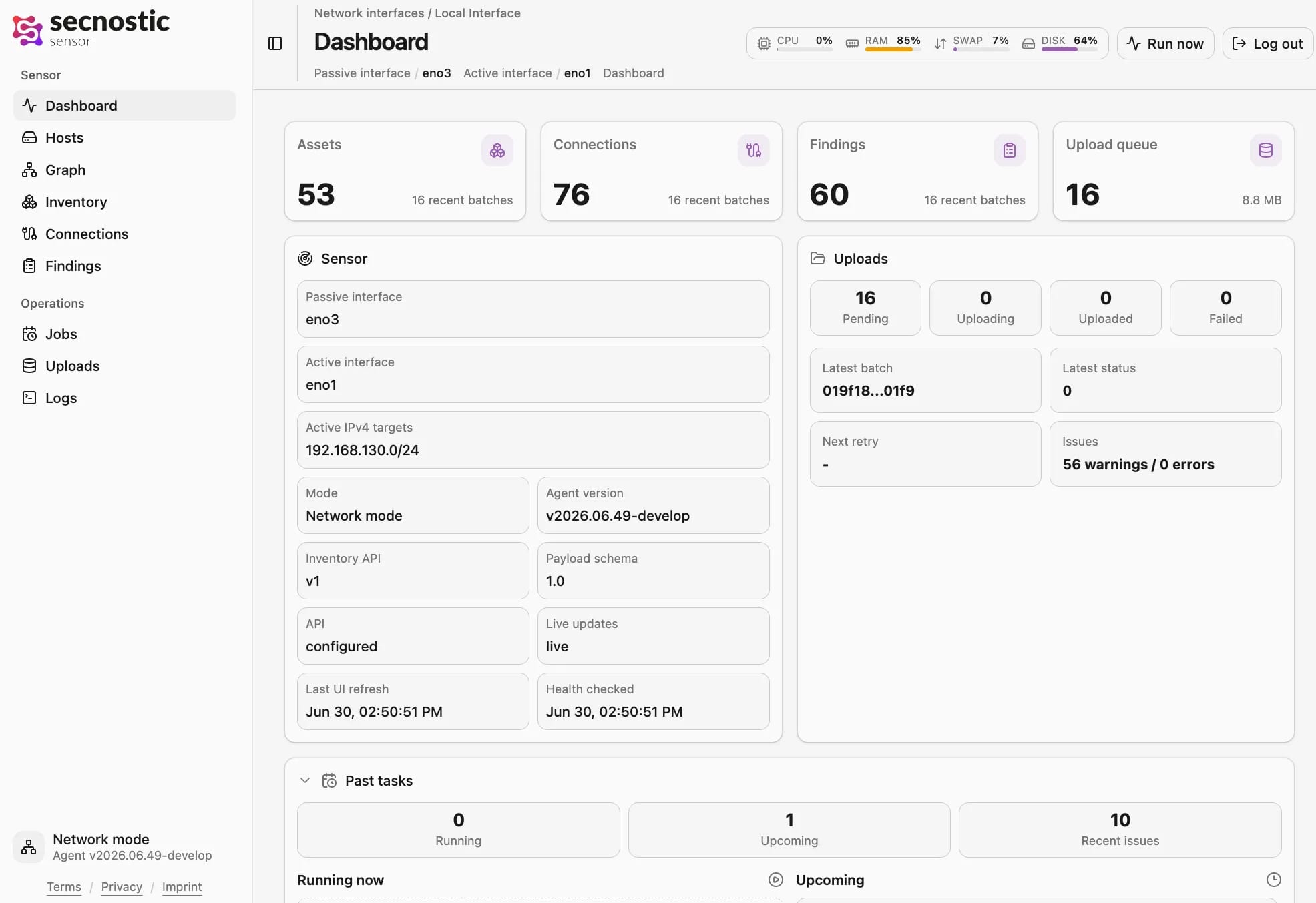This screenshot has height=903, width=1316.
Task: Open the Jobs page
Action: pyautogui.click(x=124, y=334)
